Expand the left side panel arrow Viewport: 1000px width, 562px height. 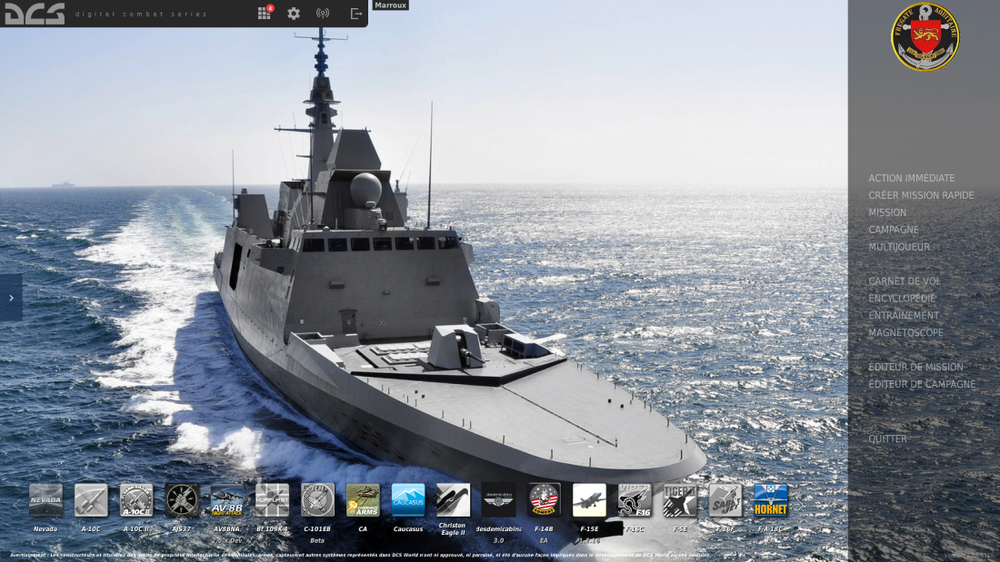point(11,298)
